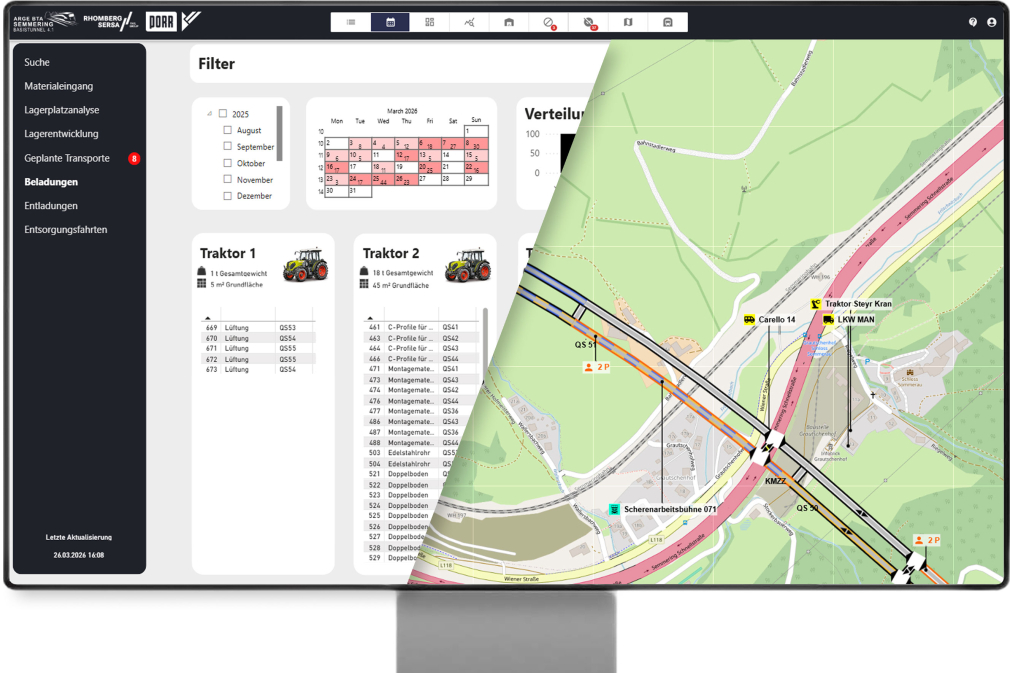Viewport: 1010px width, 673px height.
Task: Select Beladungen in the sidebar
Action: point(51,182)
